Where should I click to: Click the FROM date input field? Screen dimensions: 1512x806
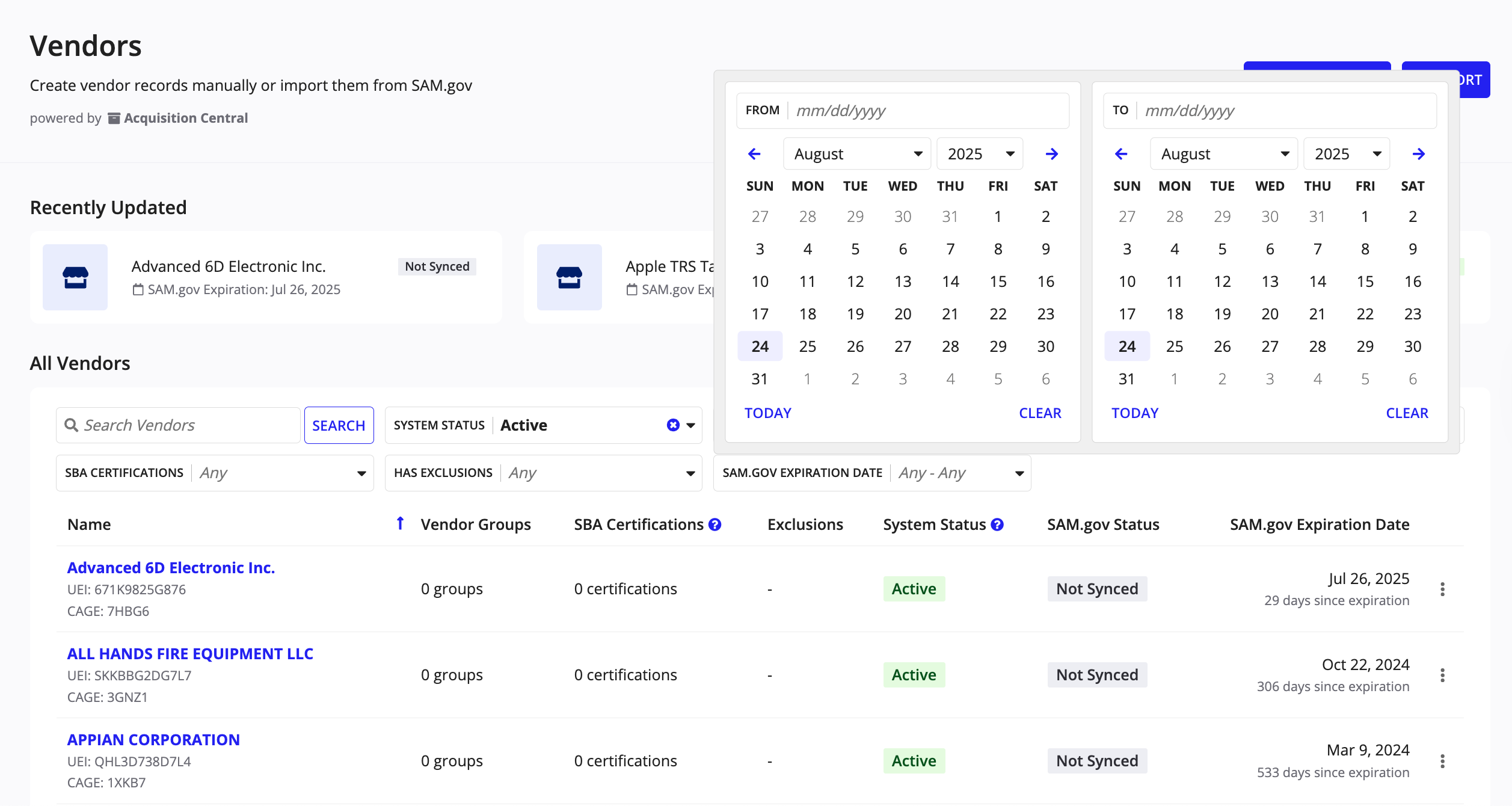pos(903,111)
